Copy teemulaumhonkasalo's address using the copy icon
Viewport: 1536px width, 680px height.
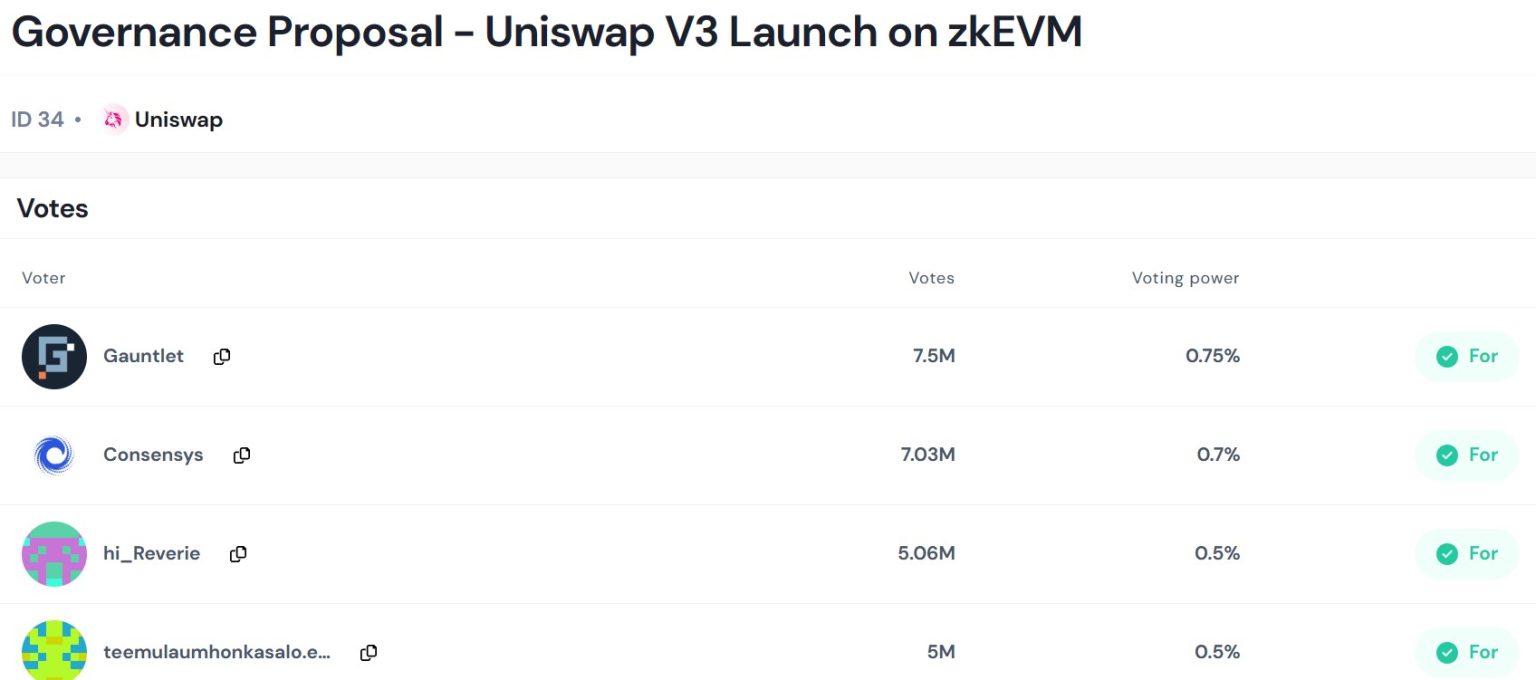click(368, 651)
